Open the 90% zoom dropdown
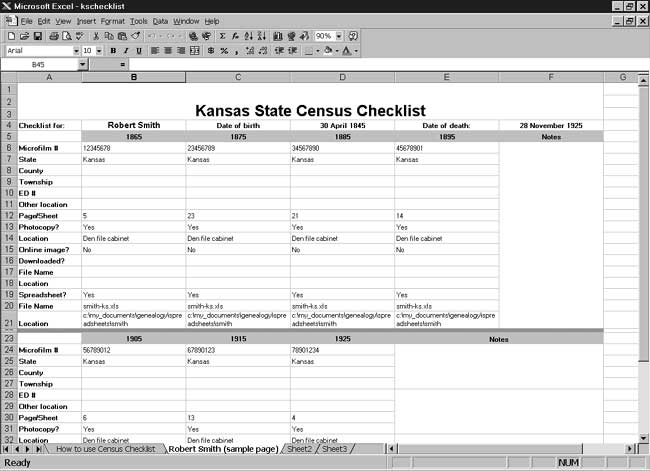This screenshot has width=650, height=471. (337, 36)
